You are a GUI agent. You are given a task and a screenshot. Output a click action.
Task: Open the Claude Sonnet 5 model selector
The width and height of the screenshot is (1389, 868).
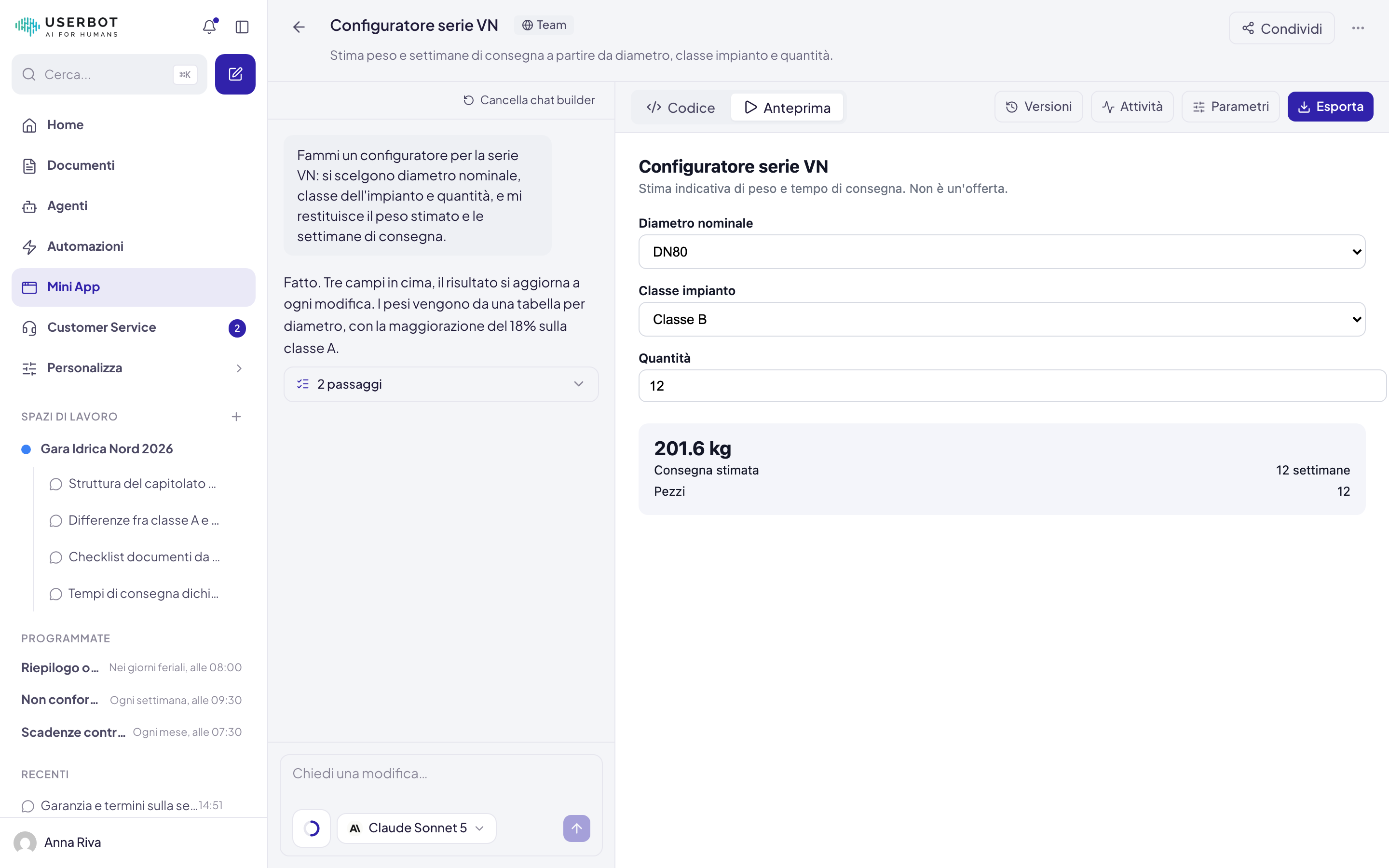tap(416, 828)
